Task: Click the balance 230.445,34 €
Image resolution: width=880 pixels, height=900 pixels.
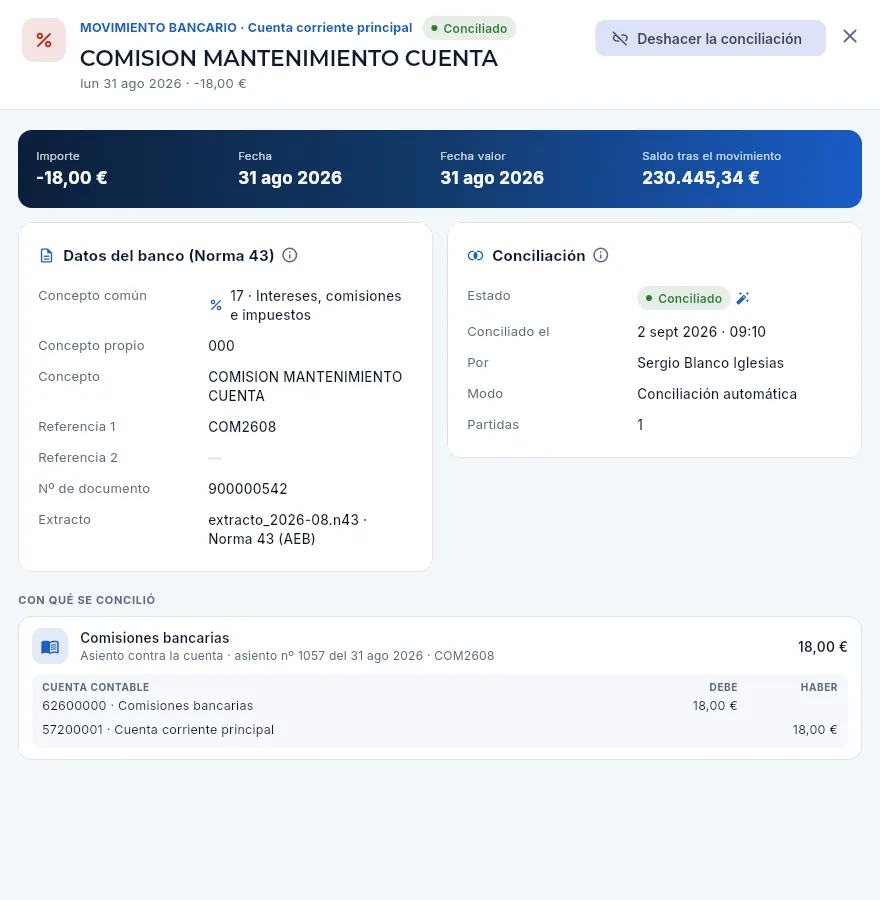Action: 701,178
